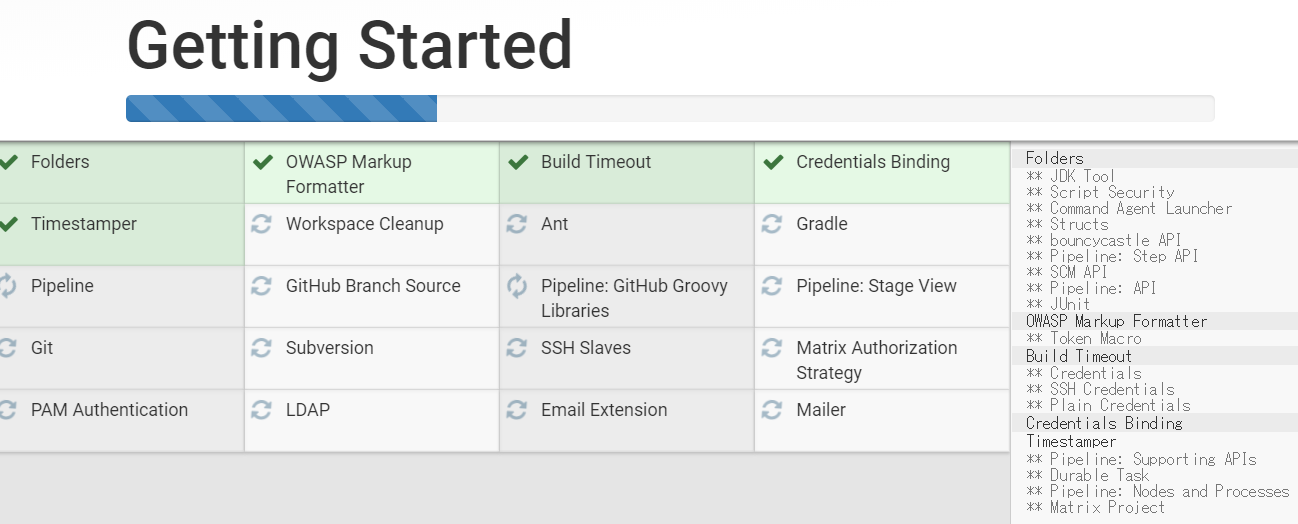Click the sync icon beside Subversion
The image size is (1298, 524).
[262, 348]
